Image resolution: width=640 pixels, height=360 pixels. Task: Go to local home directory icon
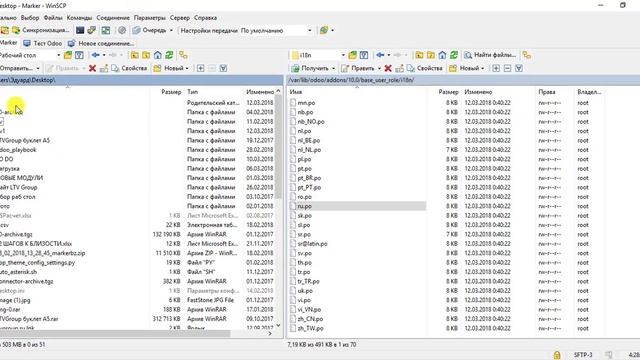[x=158, y=55]
